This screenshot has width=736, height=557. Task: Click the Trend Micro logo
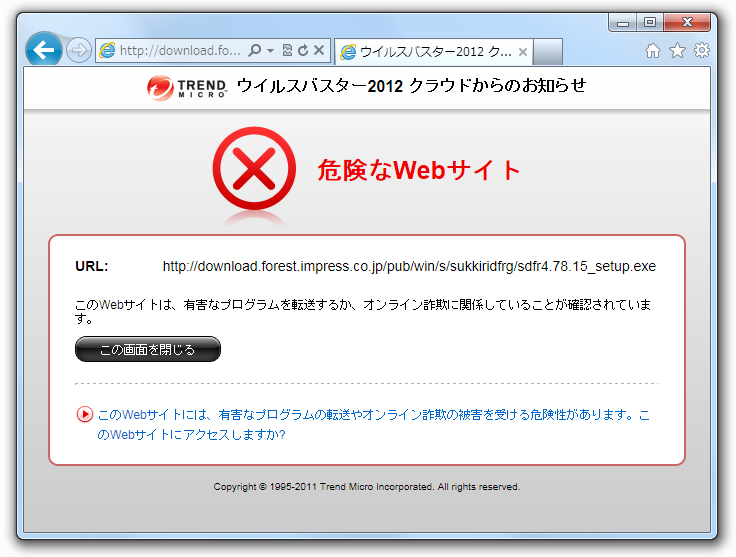tap(187, 88)
